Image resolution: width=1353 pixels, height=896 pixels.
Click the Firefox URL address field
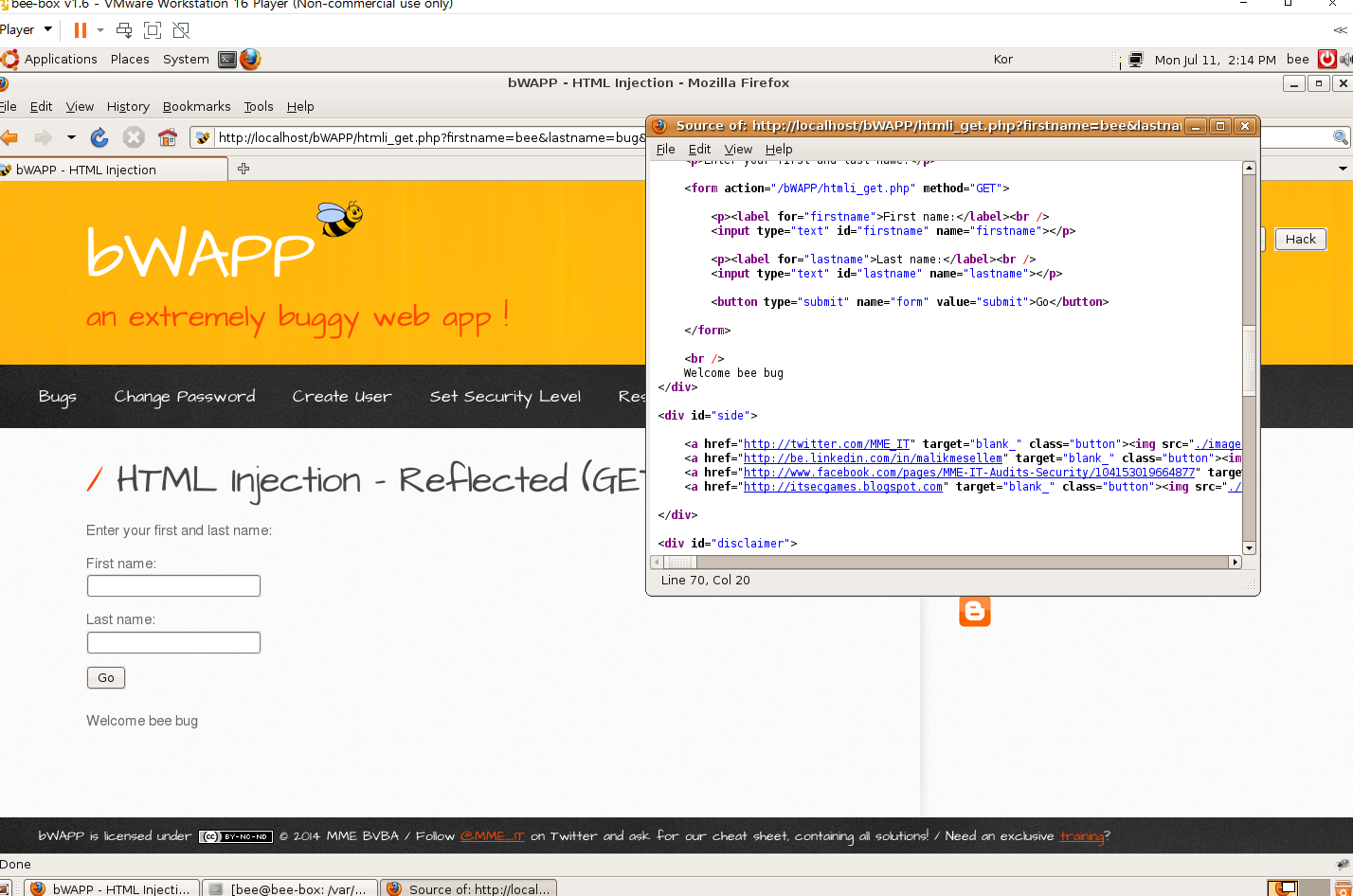point(431,137)
